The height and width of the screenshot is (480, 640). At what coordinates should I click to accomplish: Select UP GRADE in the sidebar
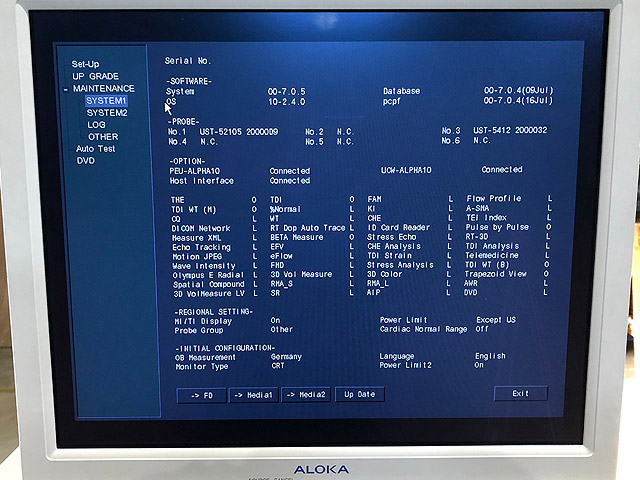96,76
